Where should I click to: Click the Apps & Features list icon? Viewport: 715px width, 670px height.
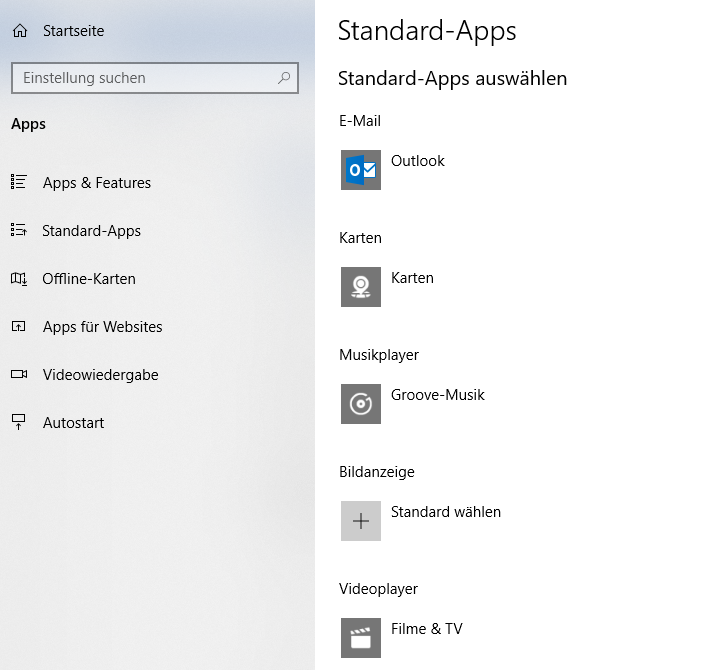pos(19,182)
